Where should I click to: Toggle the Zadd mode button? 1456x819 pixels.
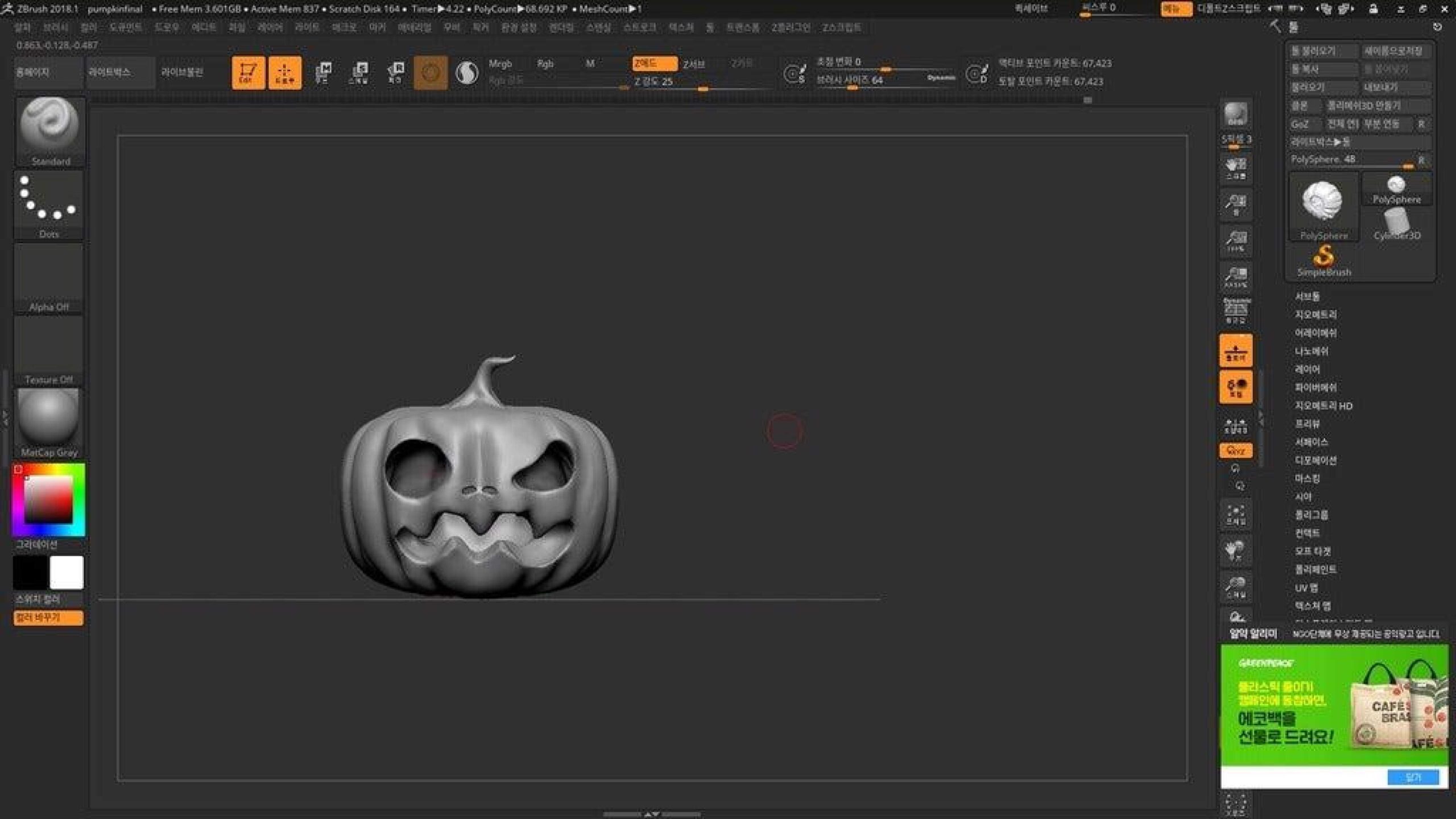[655, 63]
